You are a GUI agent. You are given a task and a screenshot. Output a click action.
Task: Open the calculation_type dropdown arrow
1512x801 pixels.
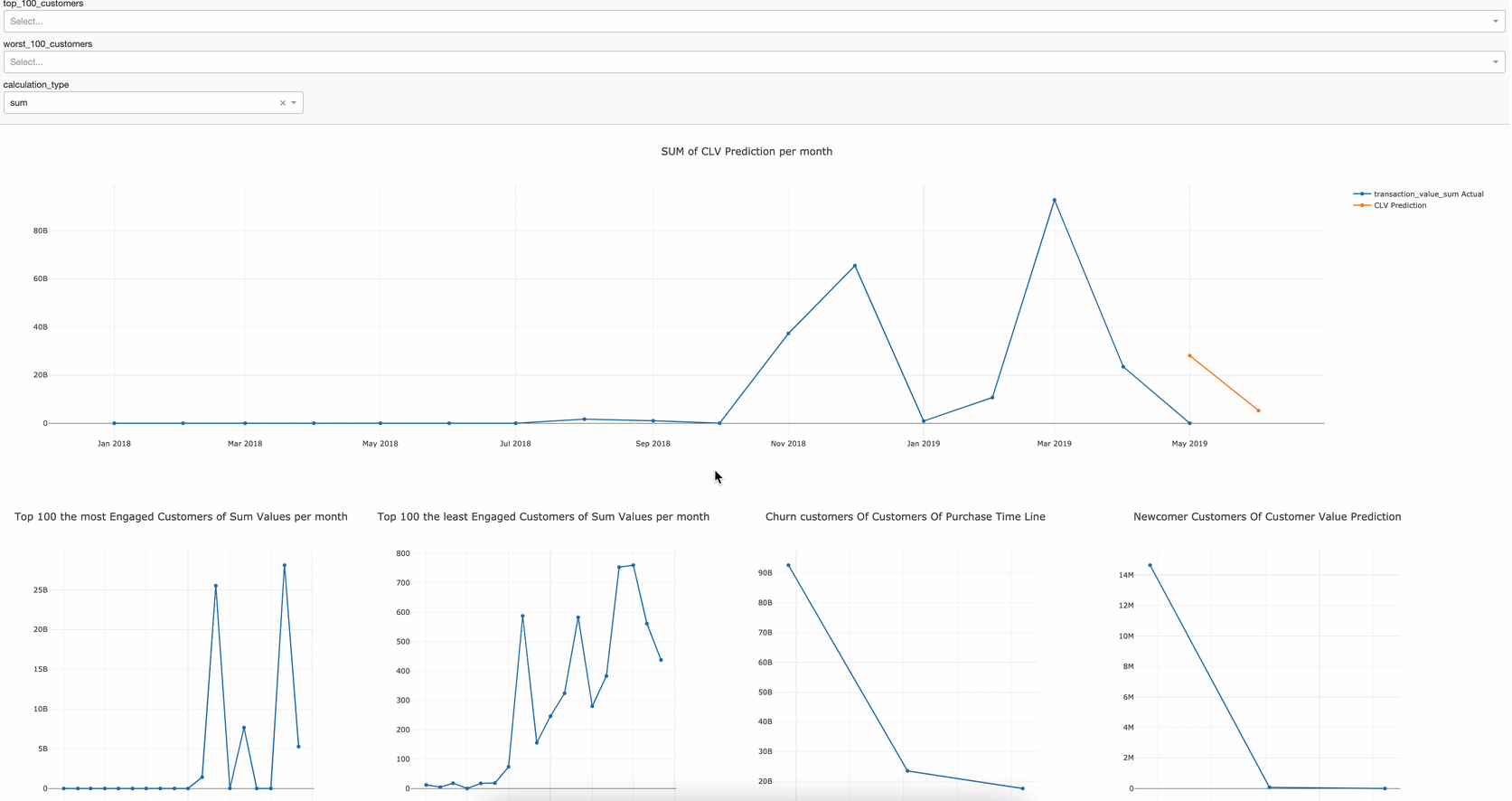tap(294, 103)
